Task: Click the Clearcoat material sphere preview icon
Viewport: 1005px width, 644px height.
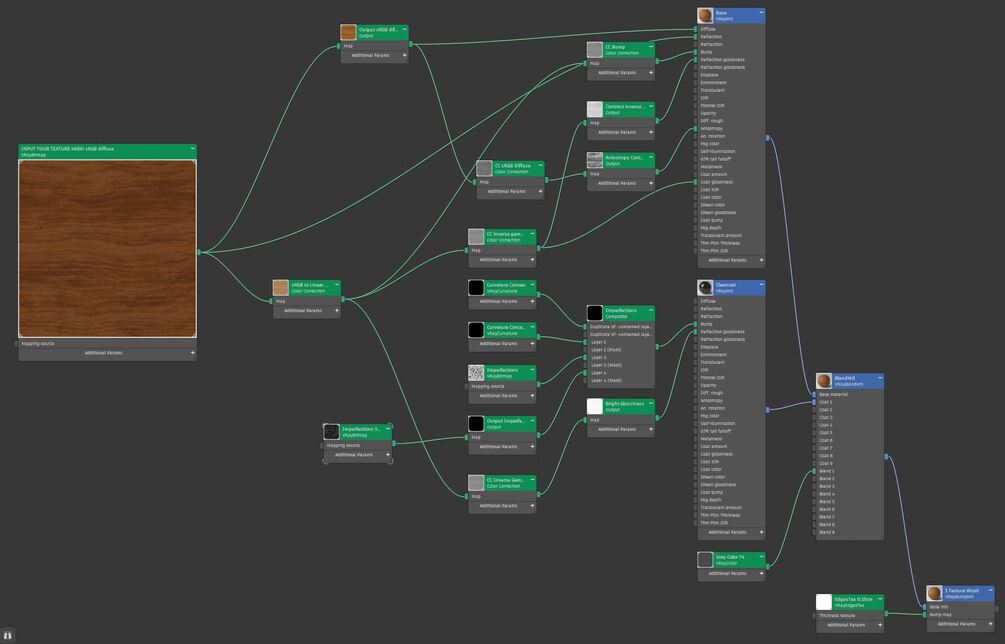Action: coord(706,288)
